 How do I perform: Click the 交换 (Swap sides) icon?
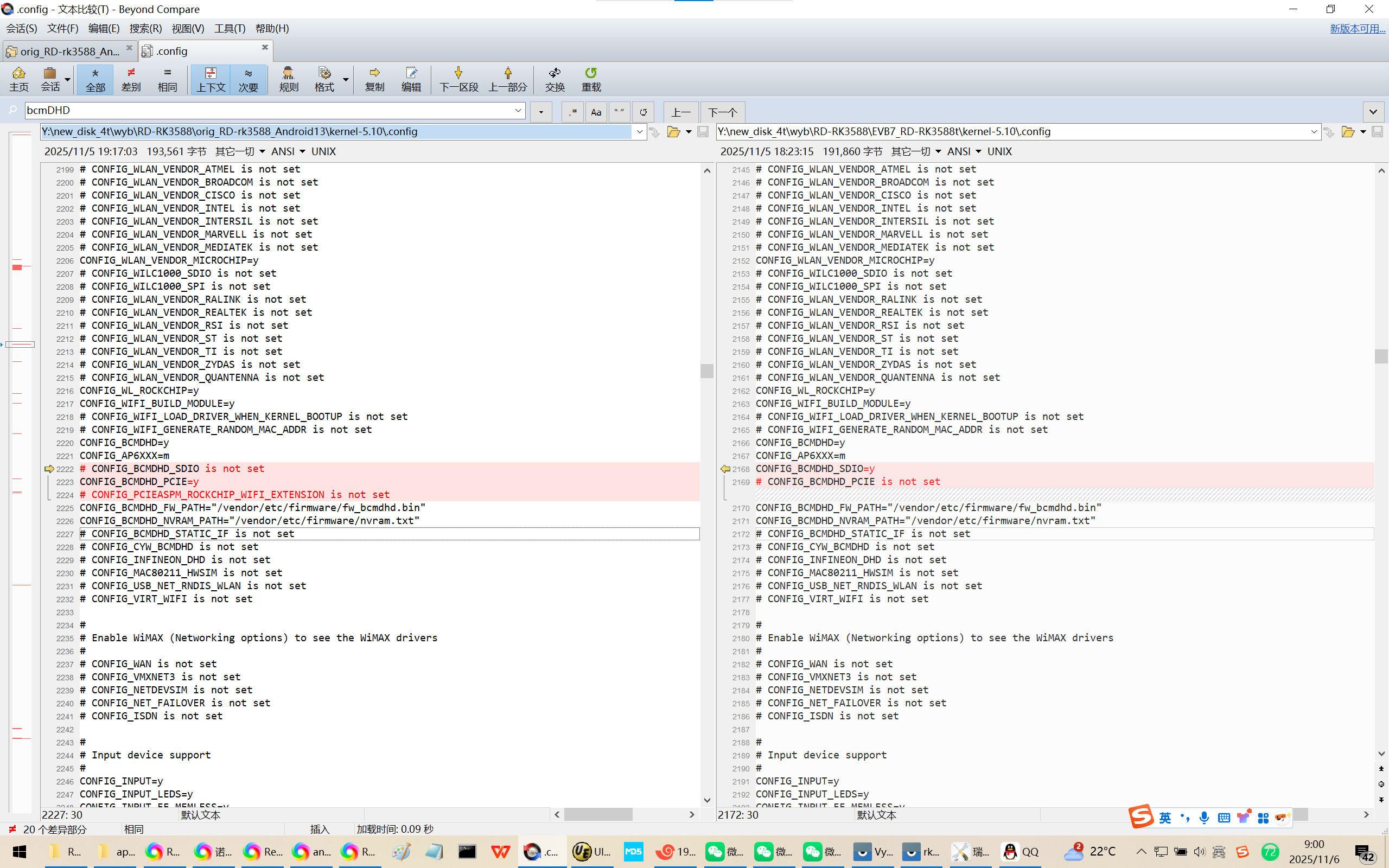pos(555,79)
